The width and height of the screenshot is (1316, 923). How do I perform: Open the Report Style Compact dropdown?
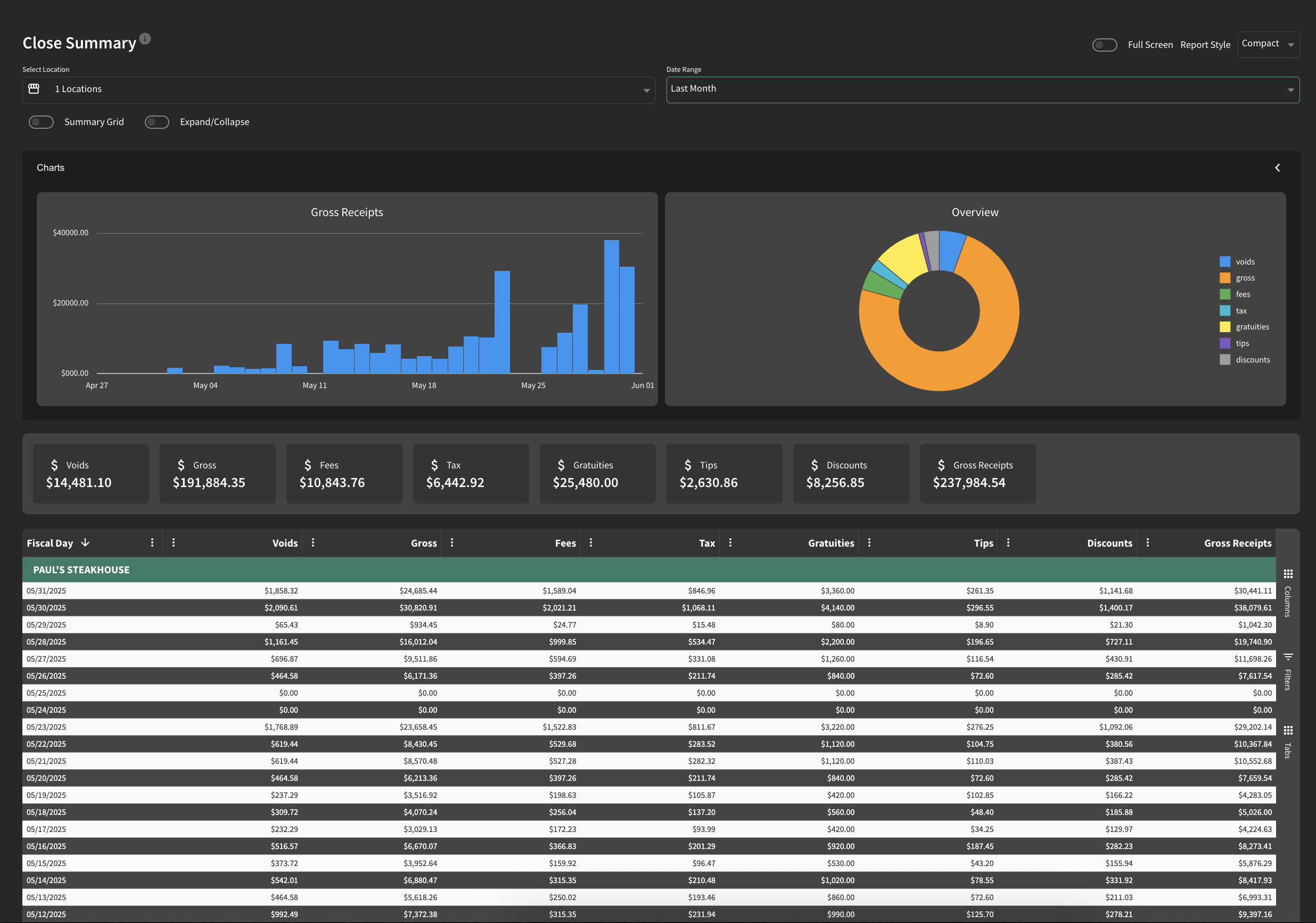tap(1269, 44)
